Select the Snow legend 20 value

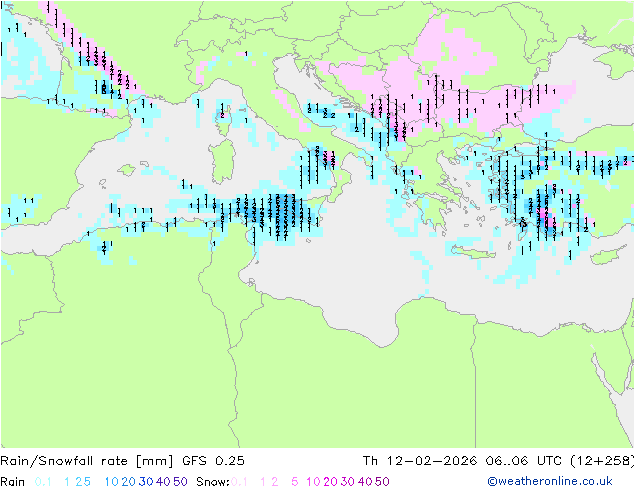pos(330,482)
